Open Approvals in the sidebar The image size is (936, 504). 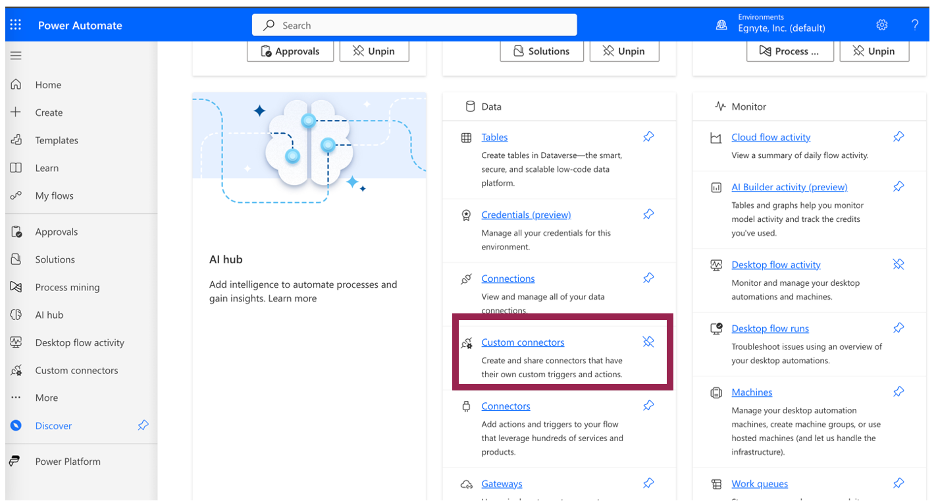[x=56, y=232]
